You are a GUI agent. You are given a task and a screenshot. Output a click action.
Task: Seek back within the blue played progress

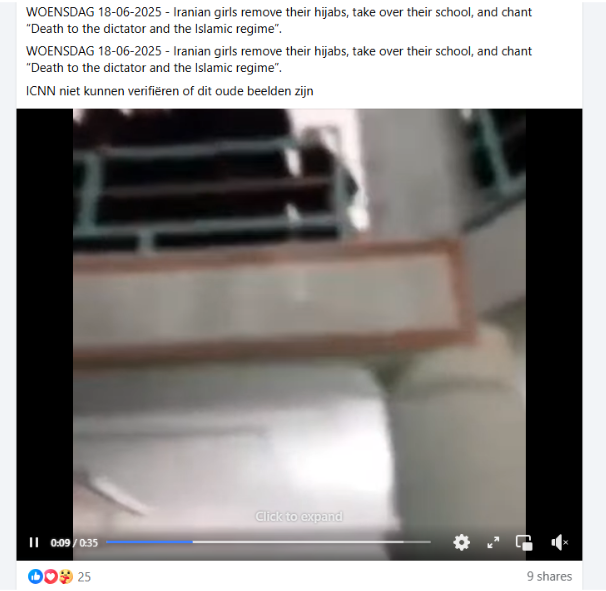(150, 542)
